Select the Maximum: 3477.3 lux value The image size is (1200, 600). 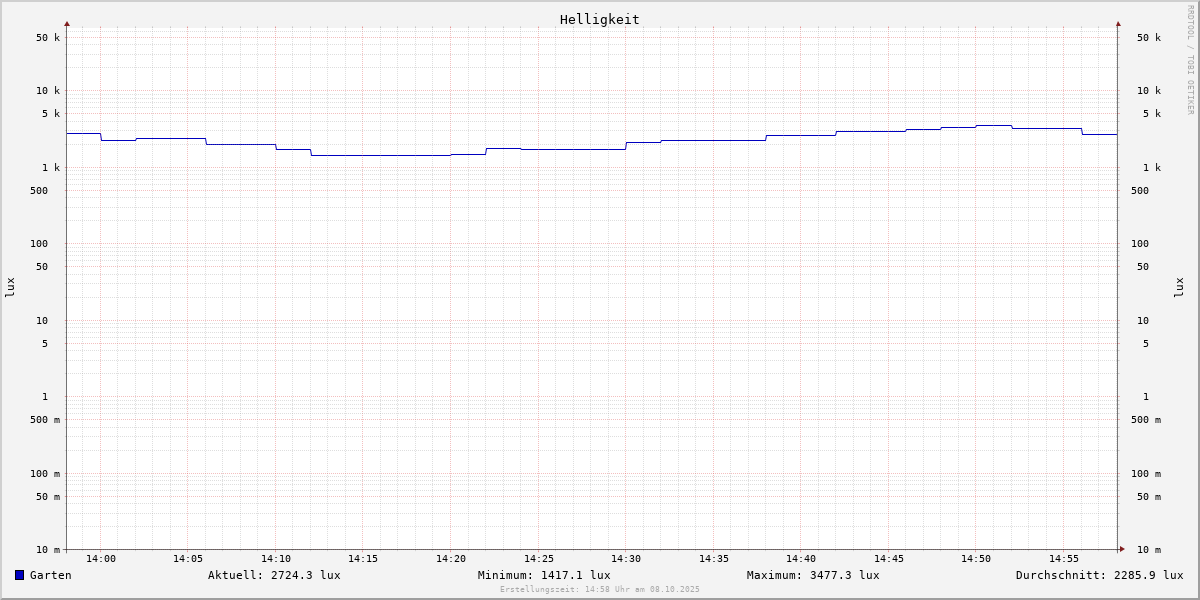coord(813,575)
